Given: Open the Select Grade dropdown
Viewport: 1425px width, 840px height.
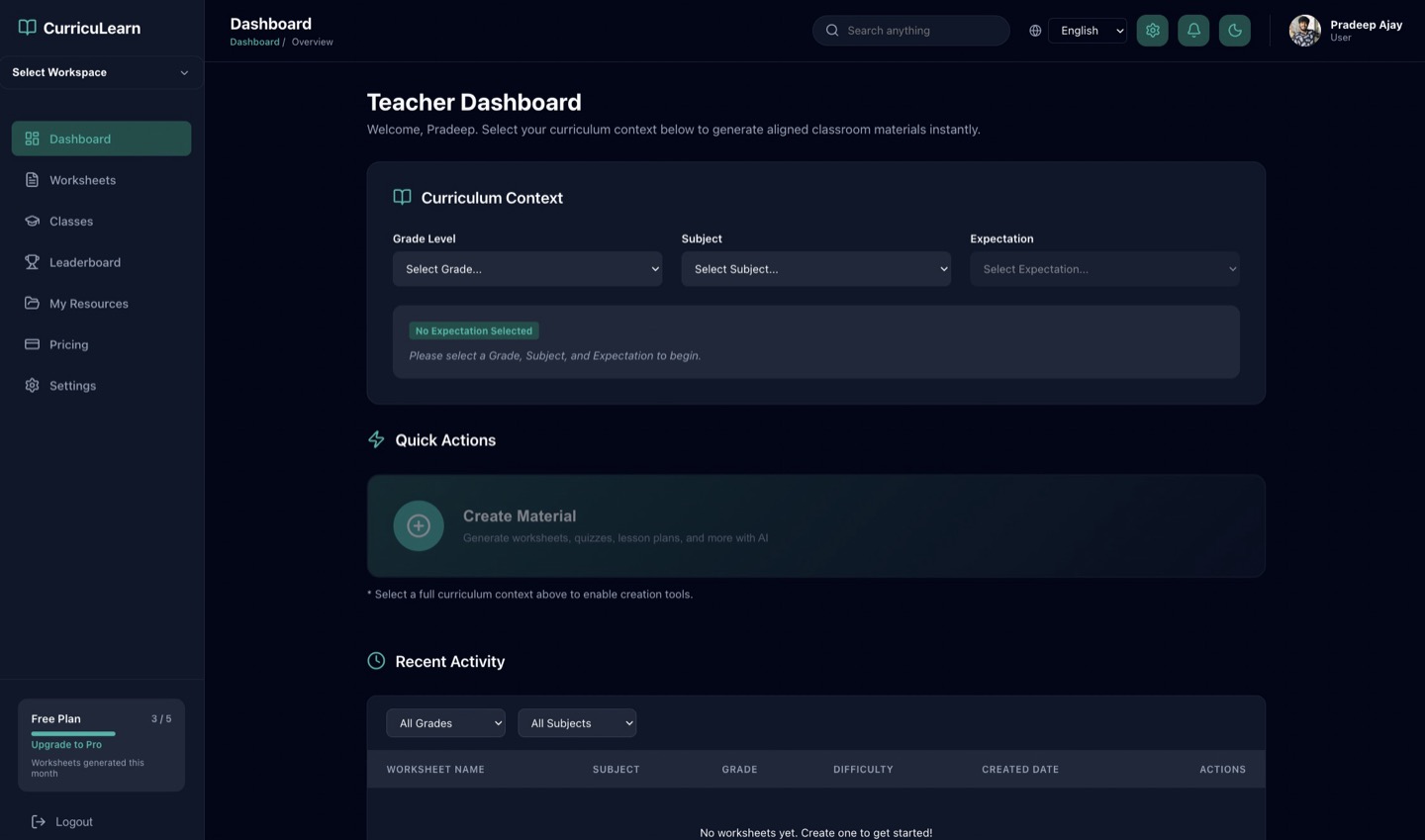Looking at the screenshot, I should point(527,269).
